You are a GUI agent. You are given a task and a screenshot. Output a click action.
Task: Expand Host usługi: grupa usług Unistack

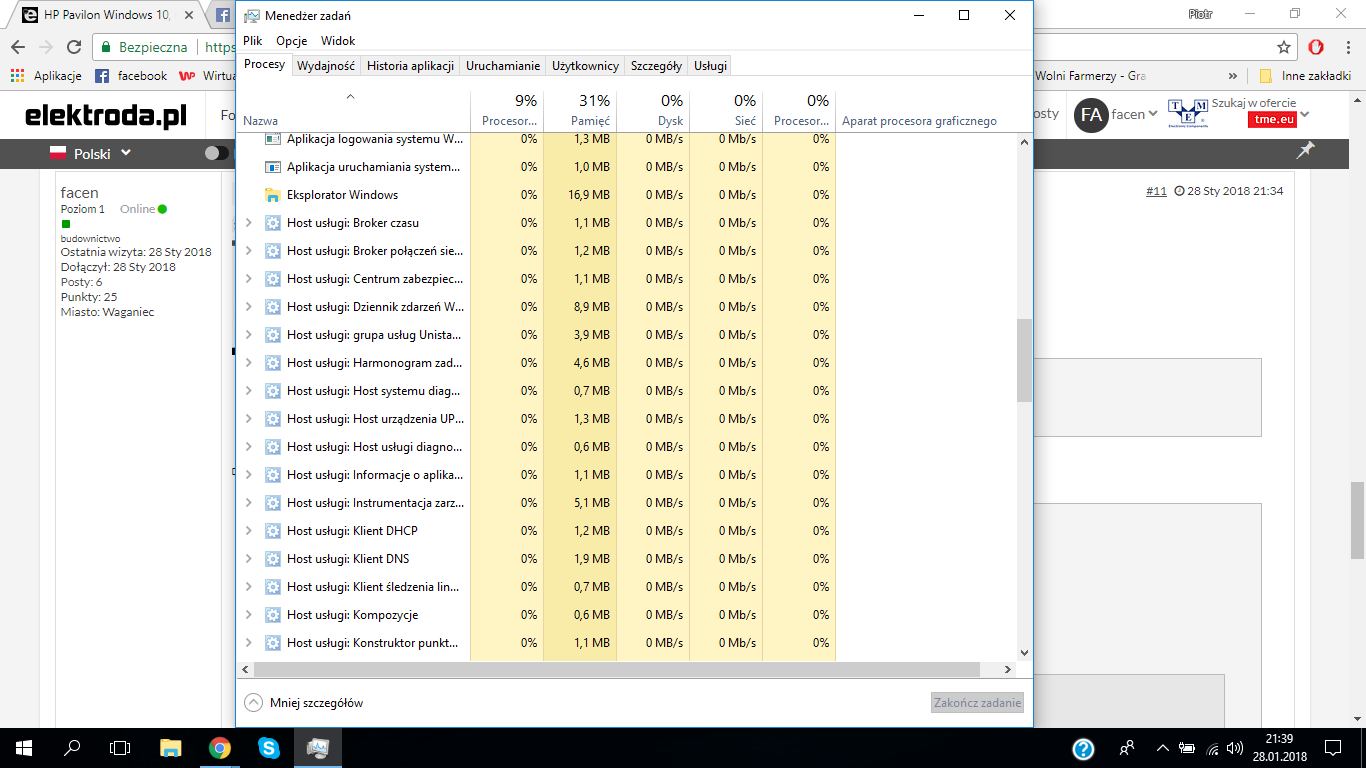249,335
